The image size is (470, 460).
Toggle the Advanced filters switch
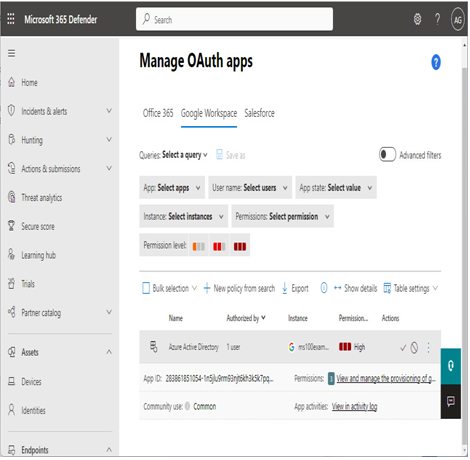[387, 154]
